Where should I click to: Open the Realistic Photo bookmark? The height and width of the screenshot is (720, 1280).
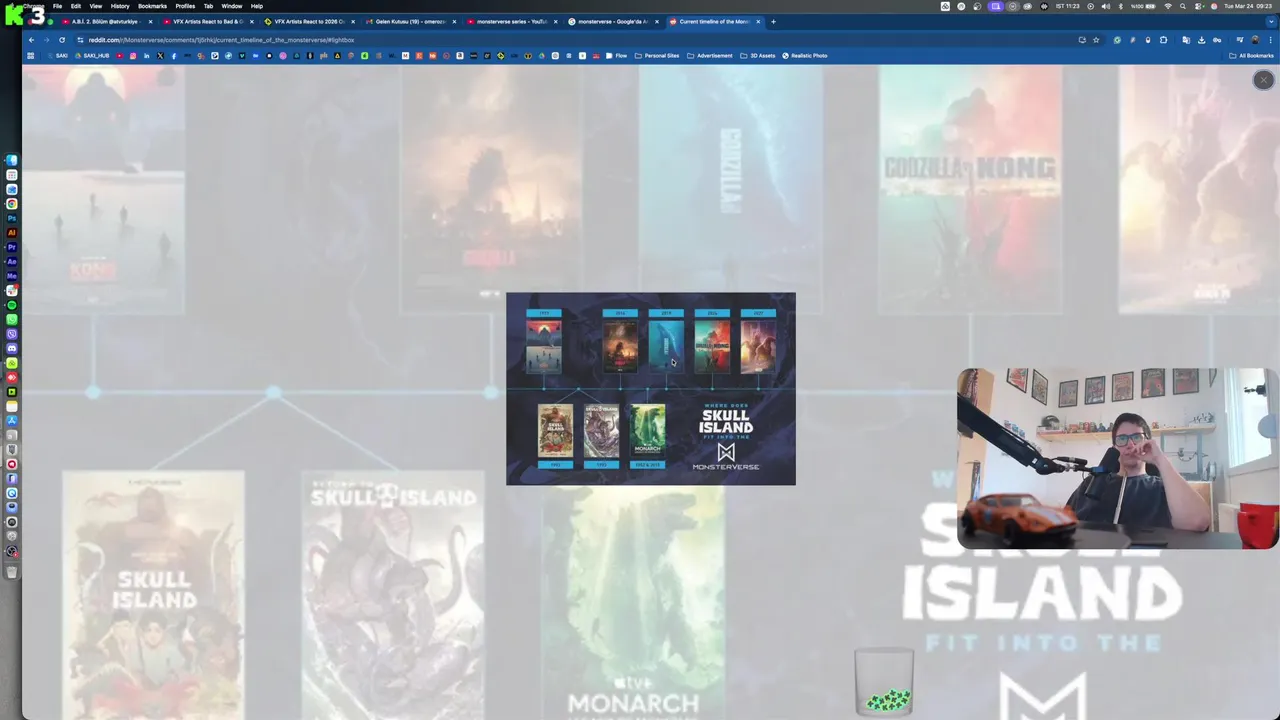tap(805, 56)
